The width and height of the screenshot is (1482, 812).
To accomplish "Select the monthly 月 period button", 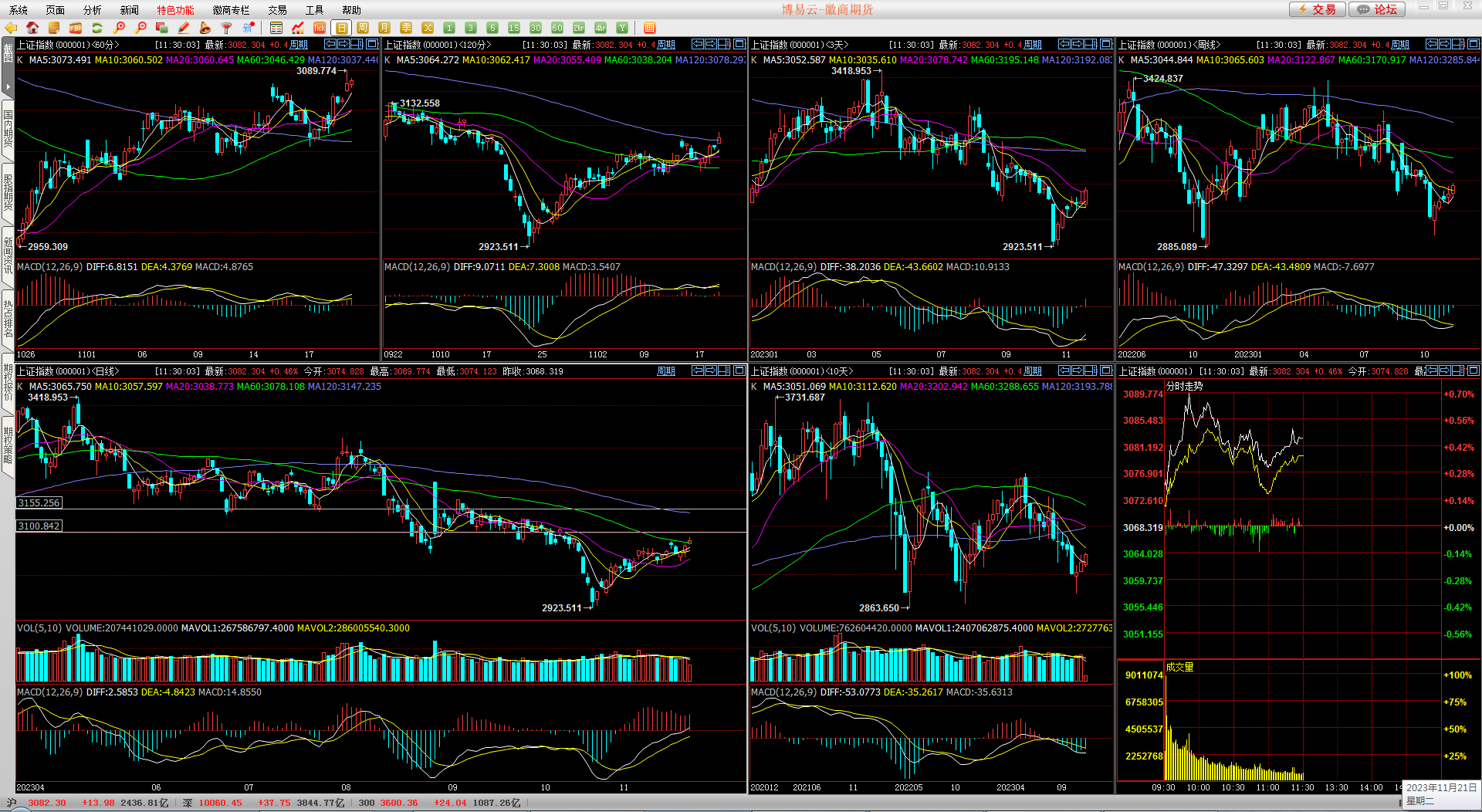I will click(x=384, y=28).
